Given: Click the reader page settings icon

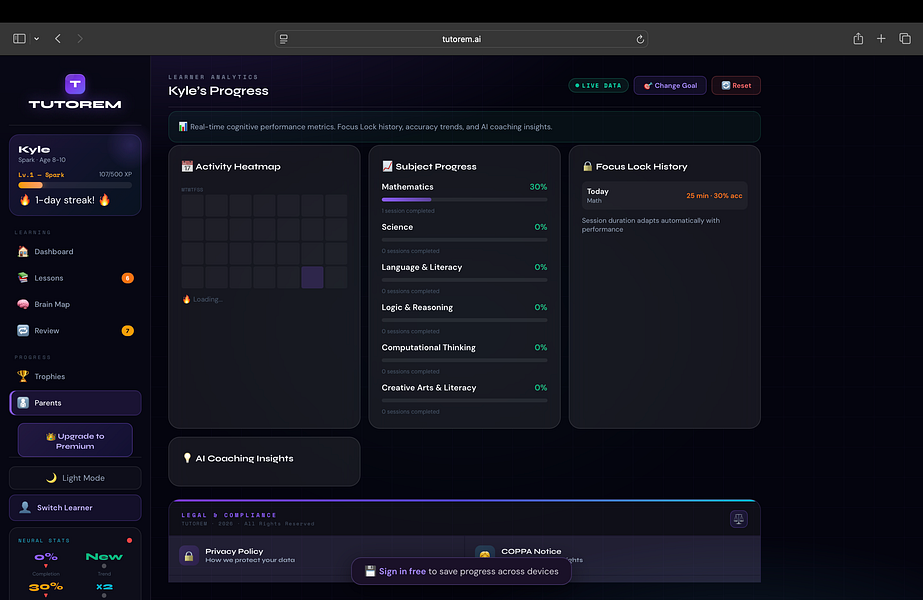Looking at the screenshot, I should pyautogui.click(x=284, y=39).
